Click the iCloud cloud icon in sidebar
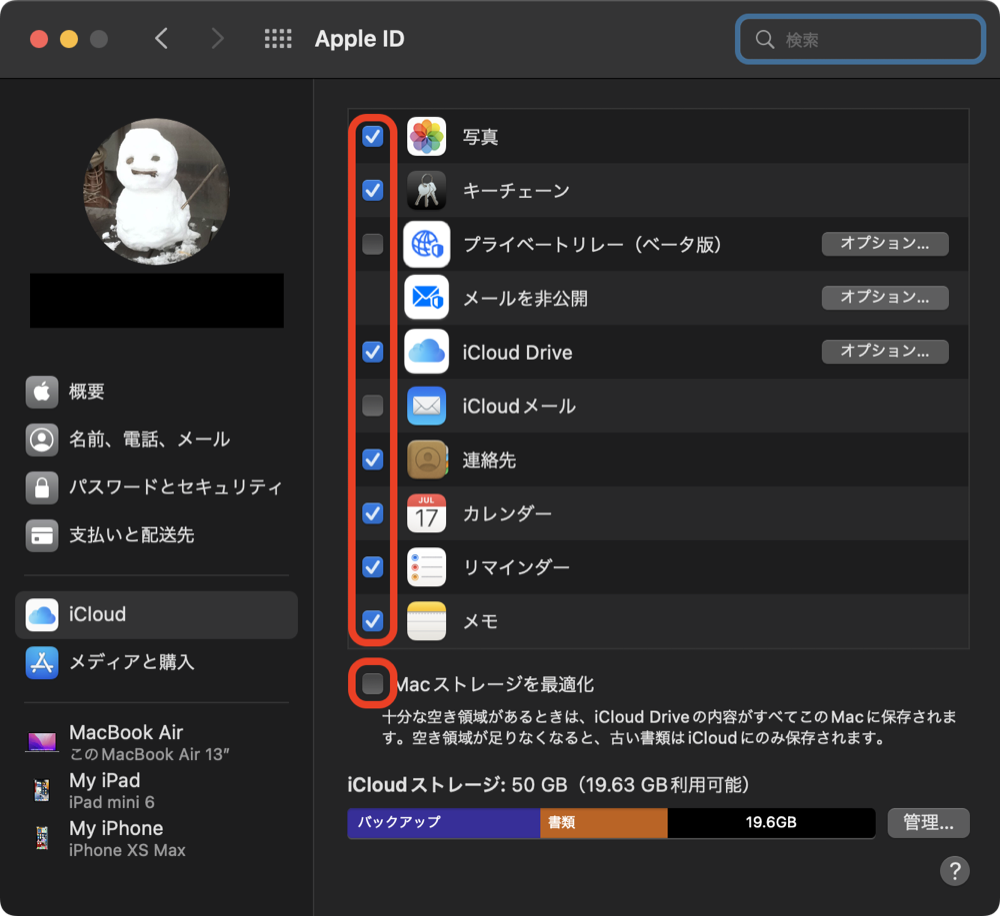1000x916 pixels. [x=41, y=615]
